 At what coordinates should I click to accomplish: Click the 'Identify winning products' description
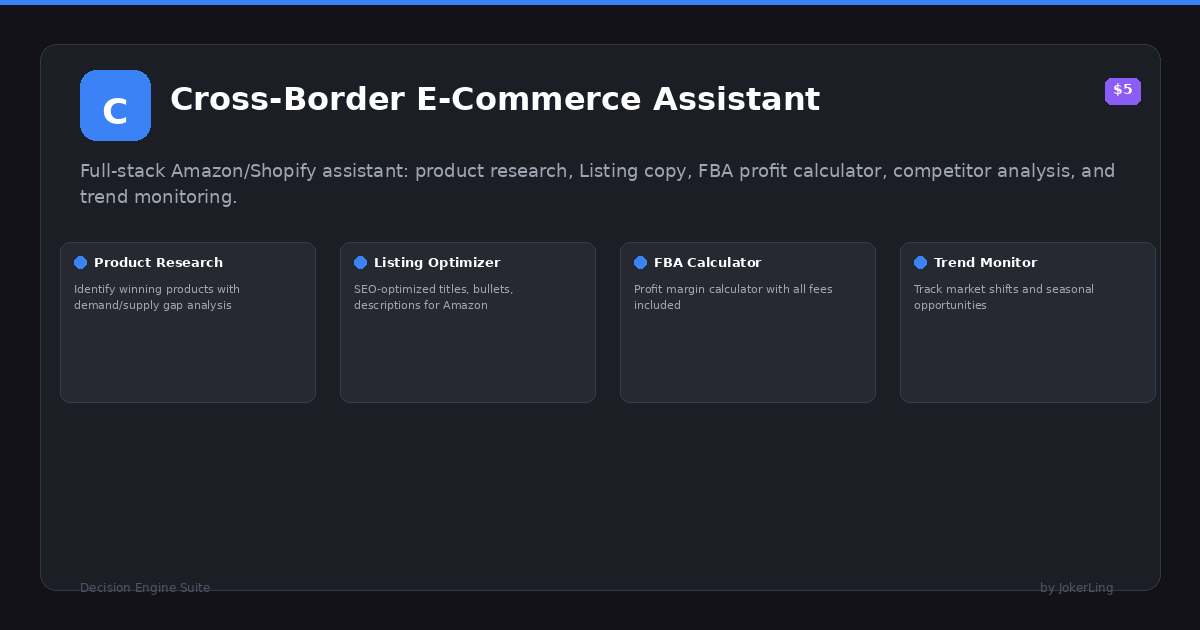(157, 297)
